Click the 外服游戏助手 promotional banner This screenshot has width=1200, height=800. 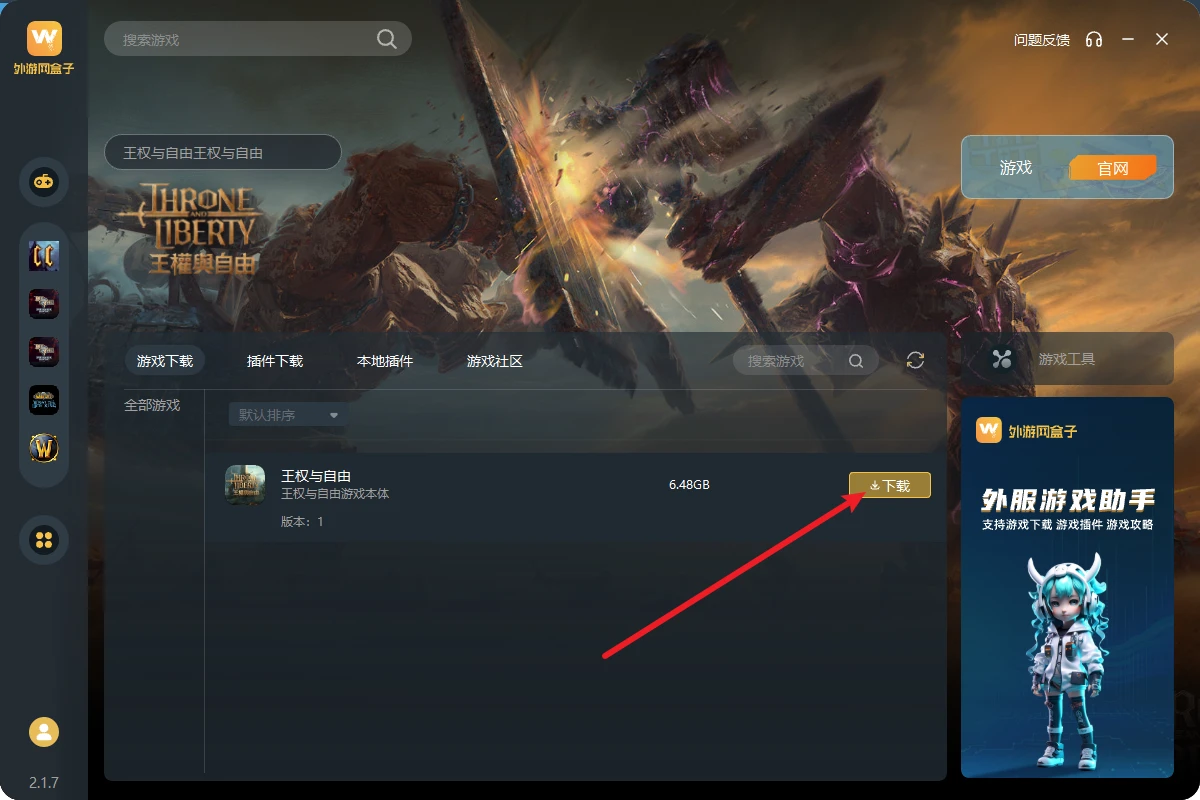(x=1067, y=587)
